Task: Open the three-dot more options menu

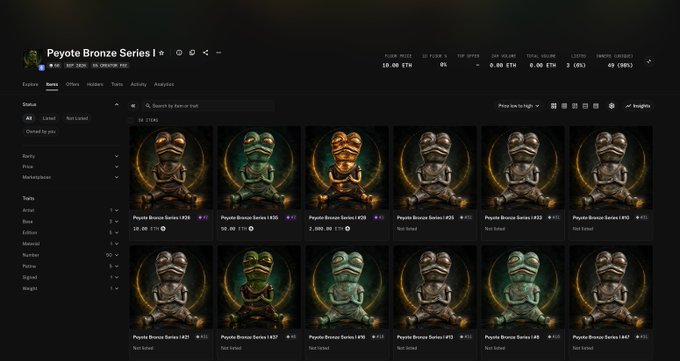Action: coord(219,53)
